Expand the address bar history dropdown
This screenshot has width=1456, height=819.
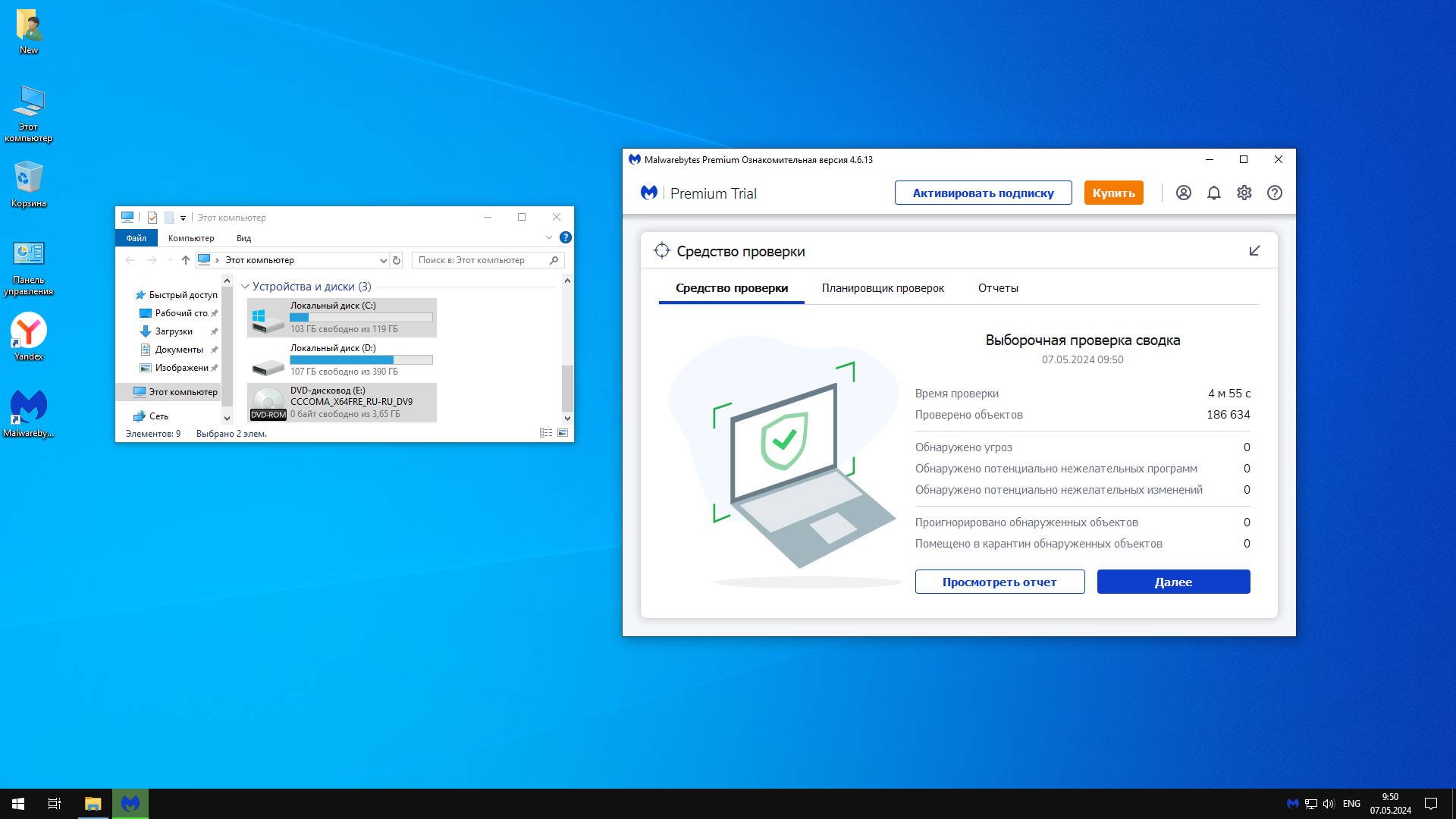click(383, 260)
